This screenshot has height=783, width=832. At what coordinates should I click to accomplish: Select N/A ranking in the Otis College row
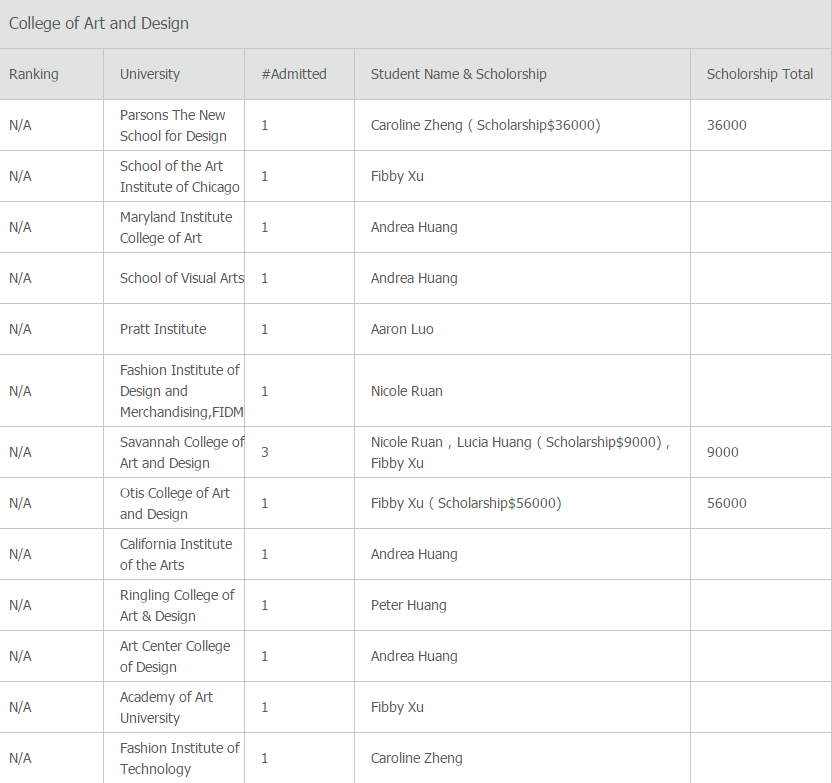click(20, 503)
